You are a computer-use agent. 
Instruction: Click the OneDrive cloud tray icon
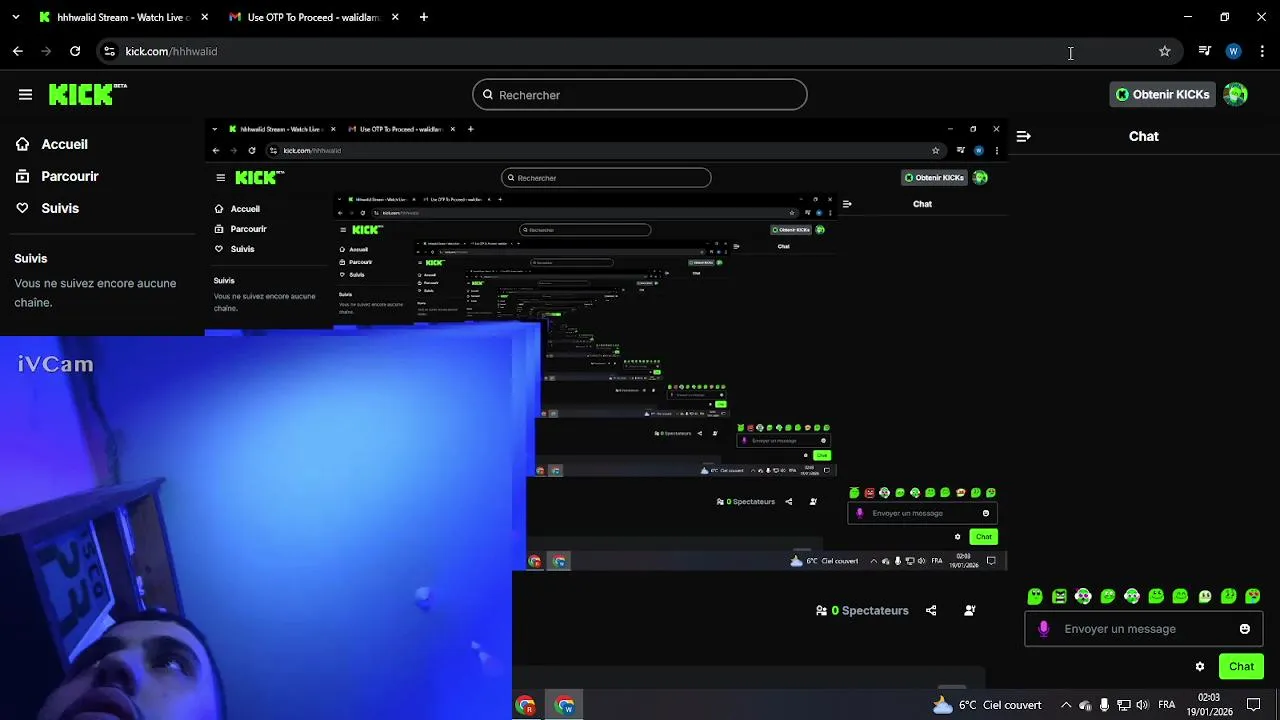click(x=1085, y=705)
